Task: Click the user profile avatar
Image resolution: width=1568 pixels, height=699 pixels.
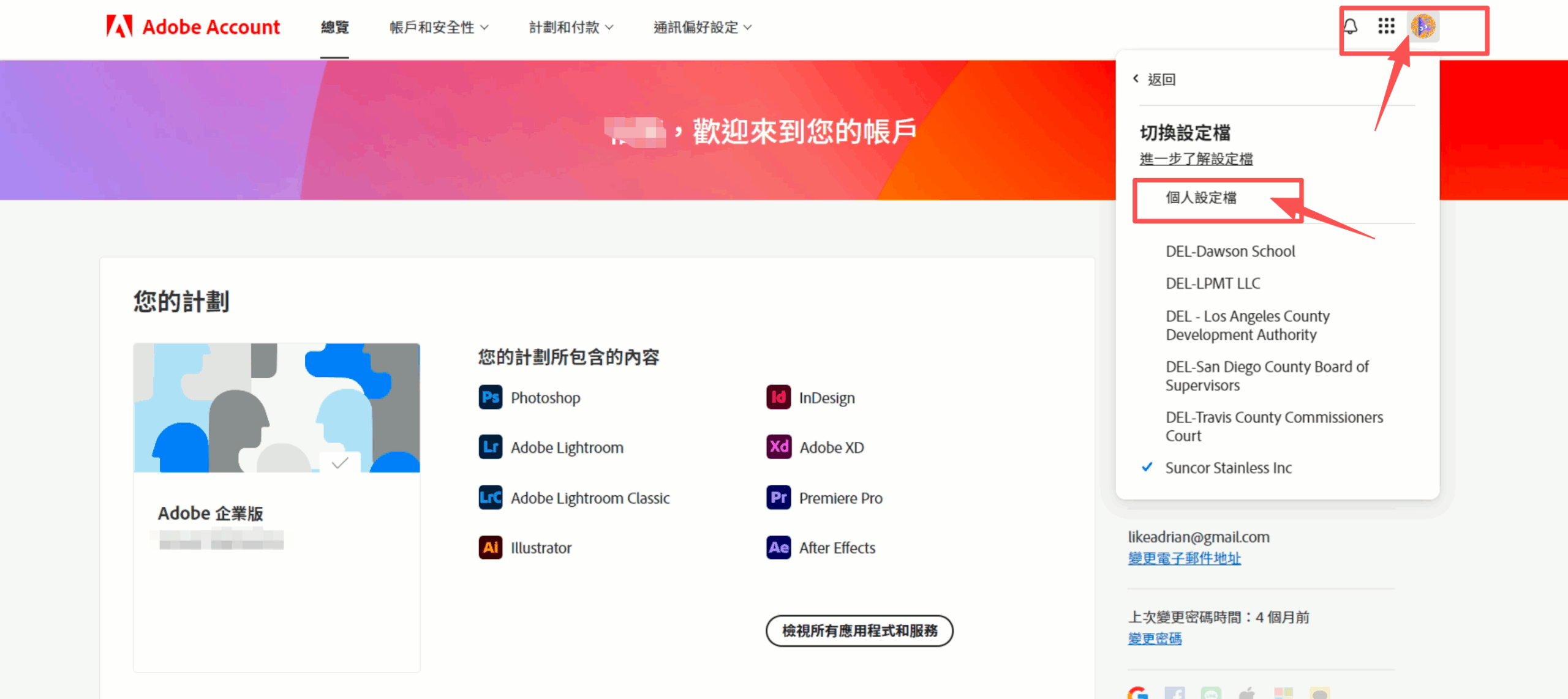Action: (x=1423, y=26)
